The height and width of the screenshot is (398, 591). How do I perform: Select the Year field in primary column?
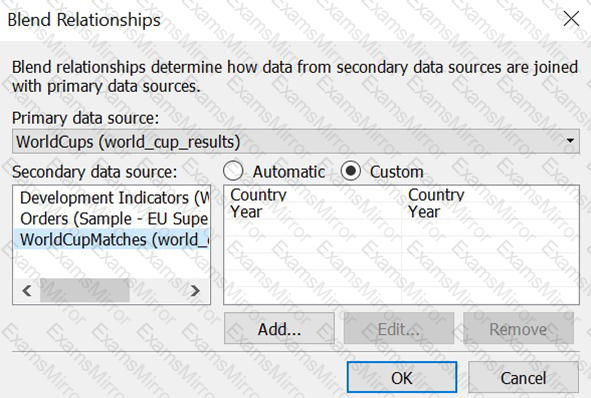pyautogui.click(x=246, y=212)
